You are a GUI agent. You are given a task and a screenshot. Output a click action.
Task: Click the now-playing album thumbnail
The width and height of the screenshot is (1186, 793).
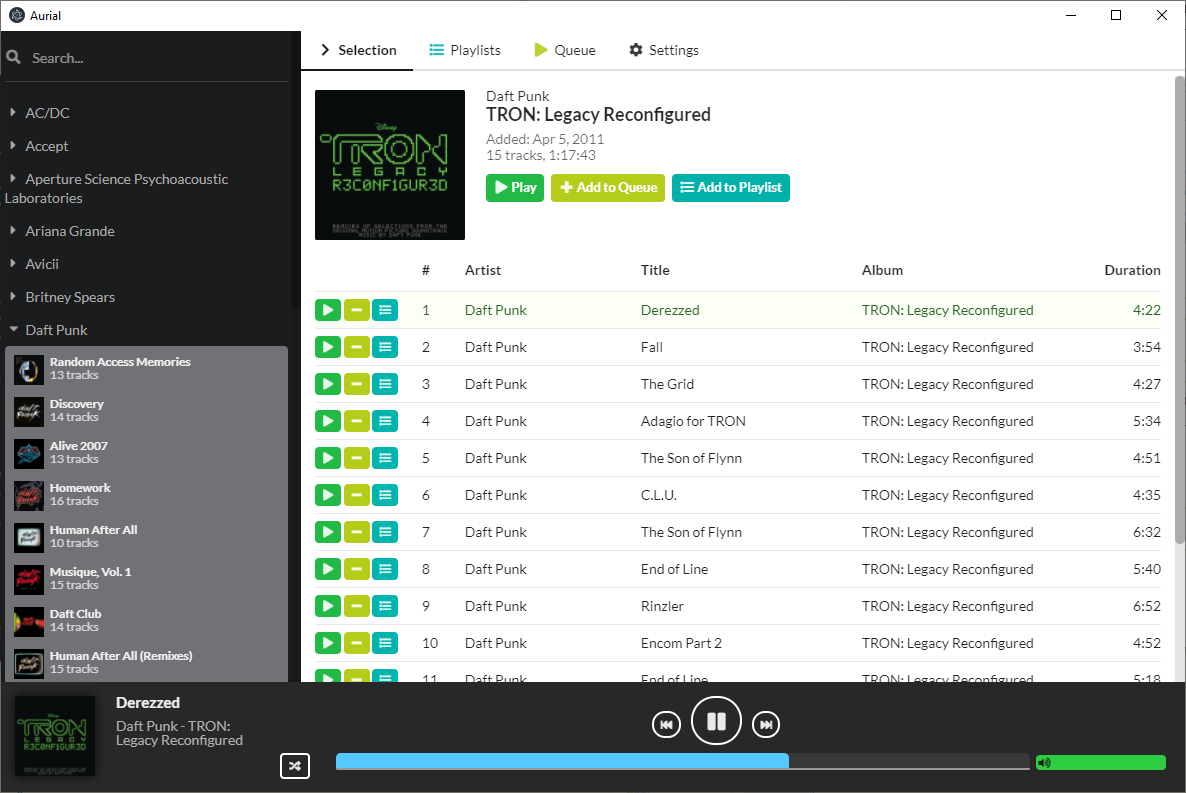click(x=55, y=736)
